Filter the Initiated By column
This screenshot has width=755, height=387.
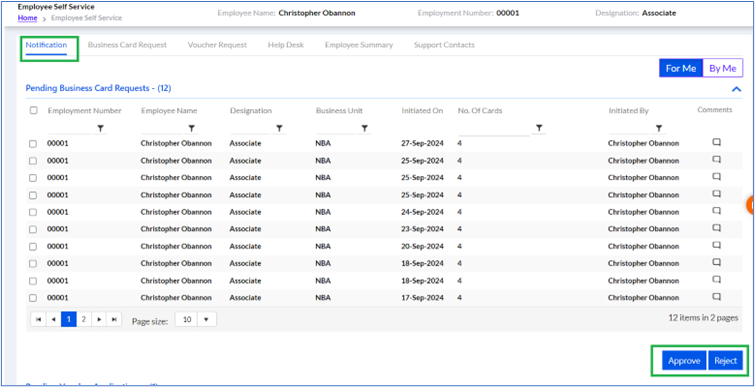pos(659,129)
